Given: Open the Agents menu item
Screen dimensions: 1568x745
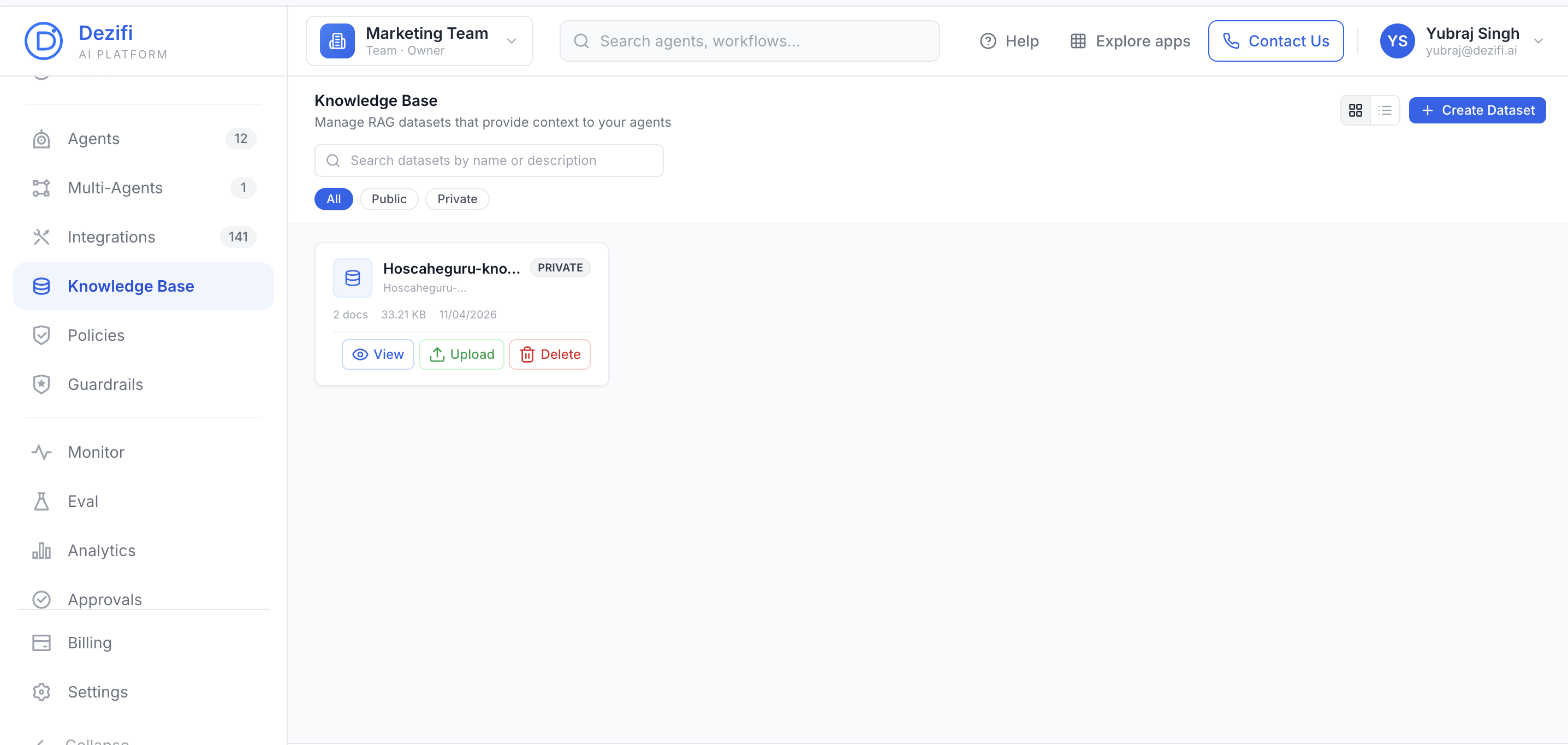Looking at the screenshot, I should (144, 139).
